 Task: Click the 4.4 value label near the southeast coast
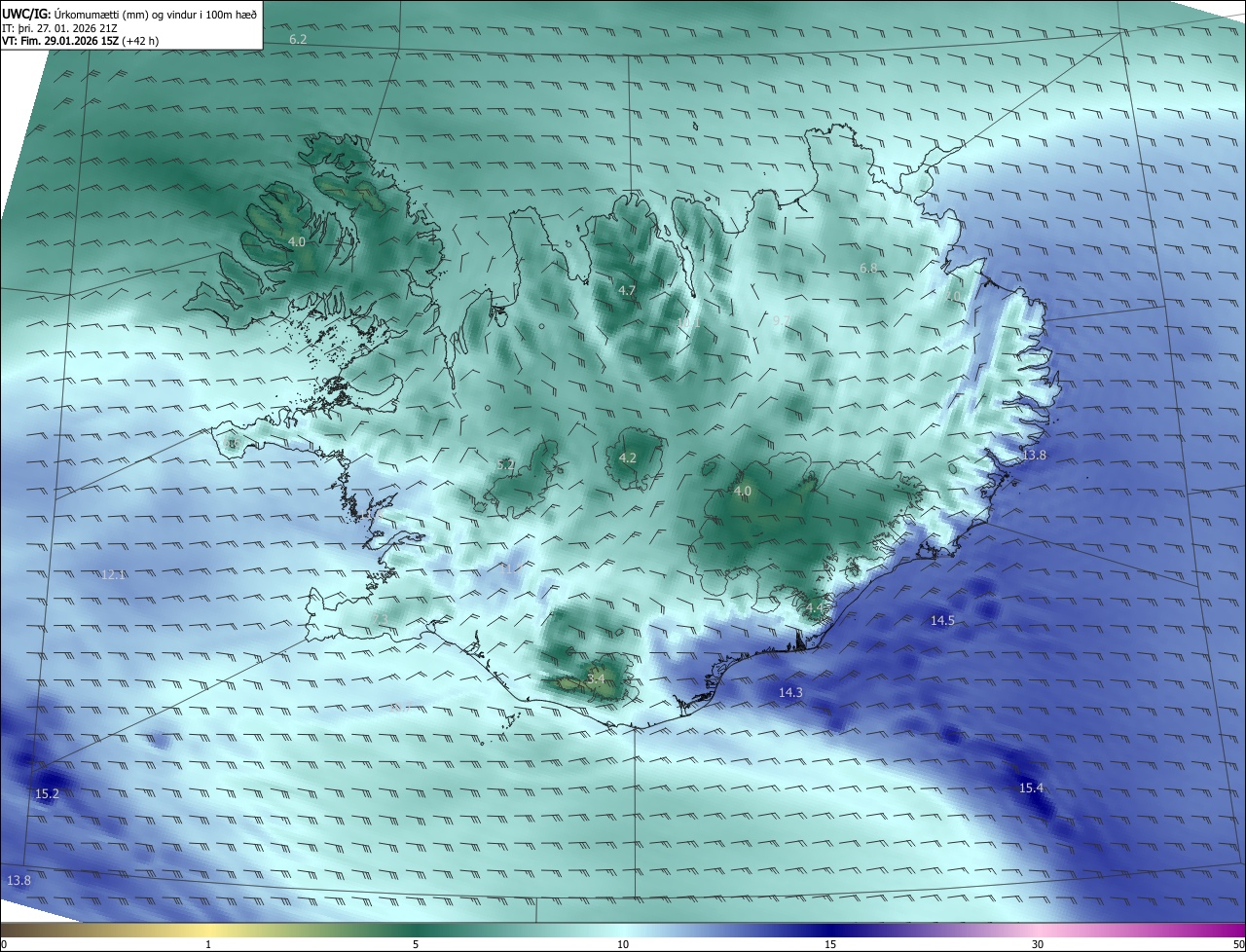(x=814, y=608)
